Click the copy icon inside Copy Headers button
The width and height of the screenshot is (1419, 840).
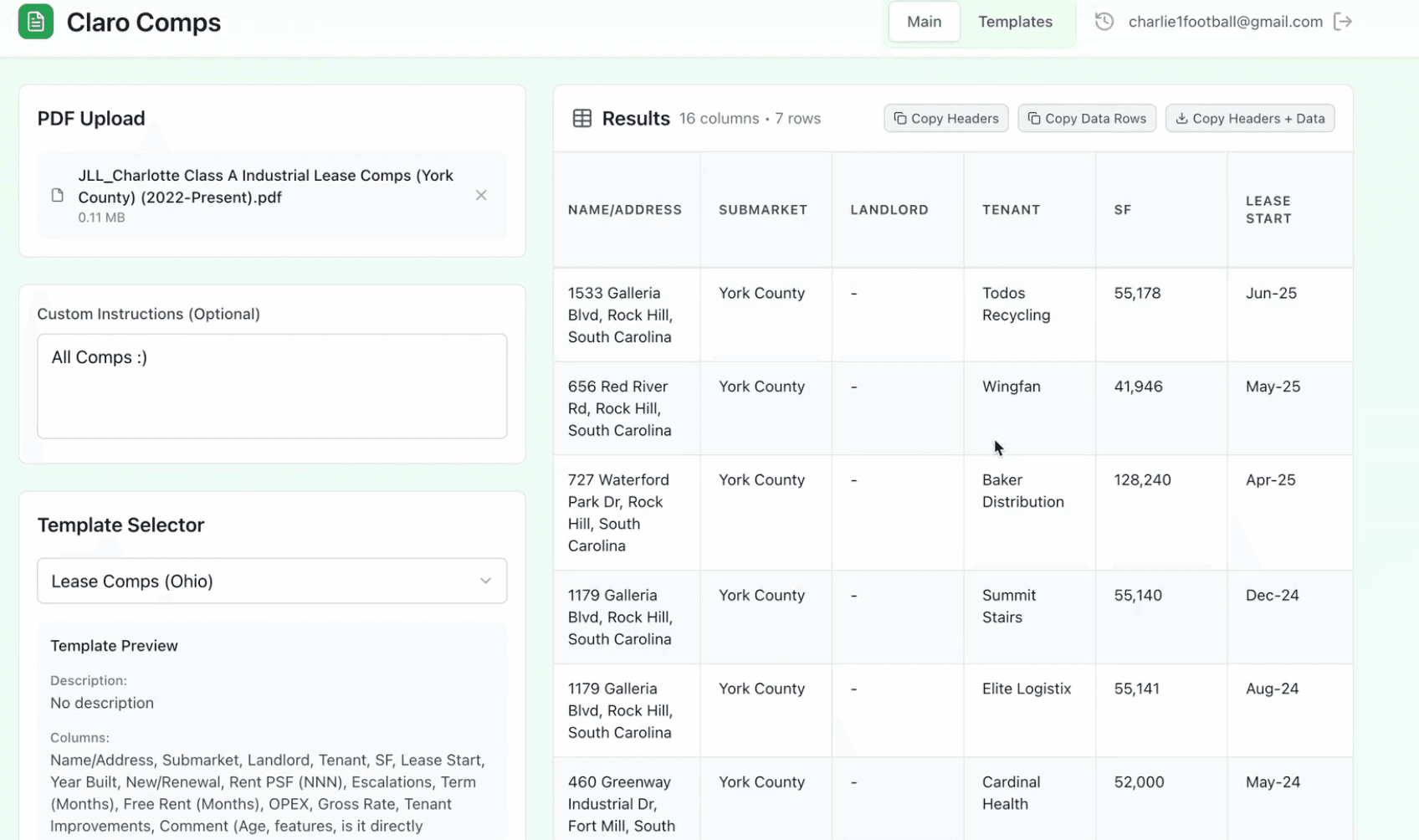click(899, 118)
